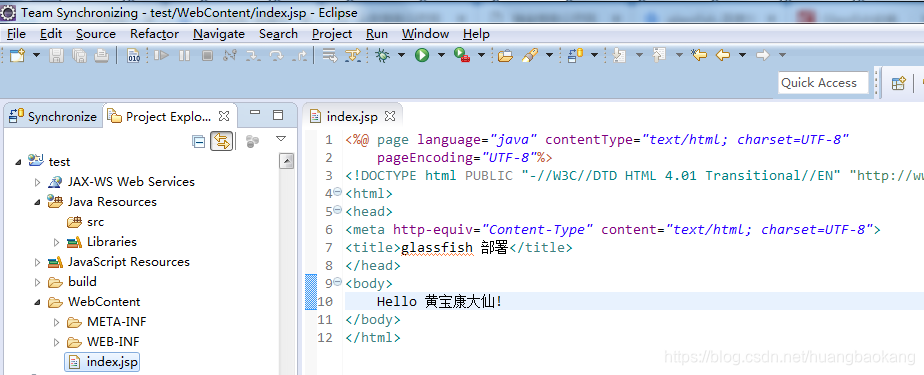924x375 pixels.
Task: Collapse the WebContent folder
Action: (x=38, y=302)
